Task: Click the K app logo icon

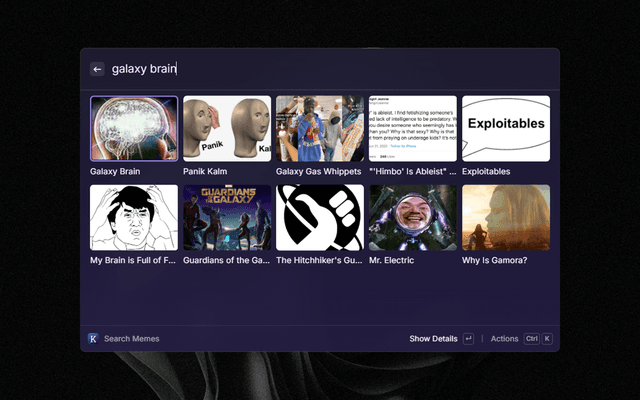Action: 93,338
